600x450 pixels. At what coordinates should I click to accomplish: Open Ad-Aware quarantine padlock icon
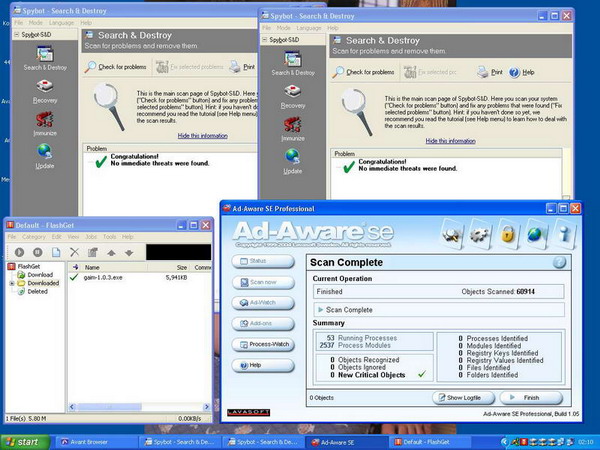point(507,234)
